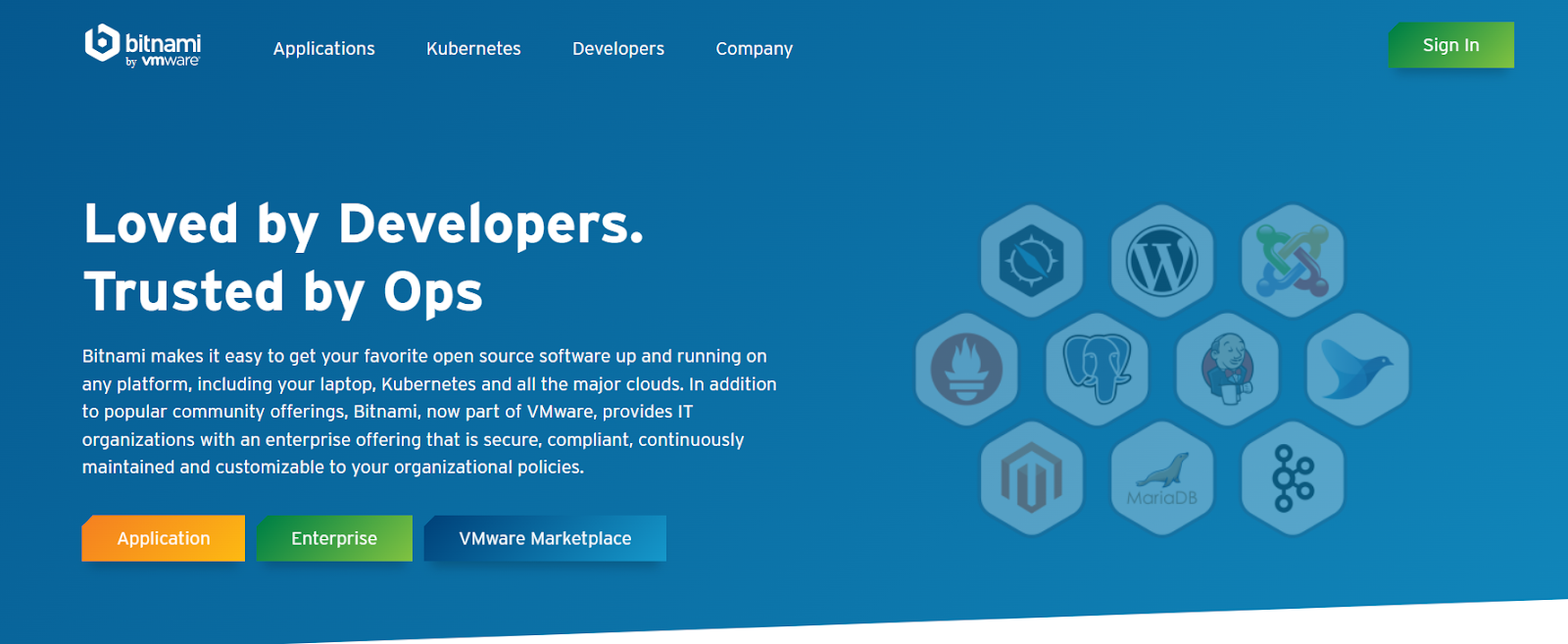The image size is (1568, 644).
Task: Open the VMware Marketplace button
Action: (545, 538)
